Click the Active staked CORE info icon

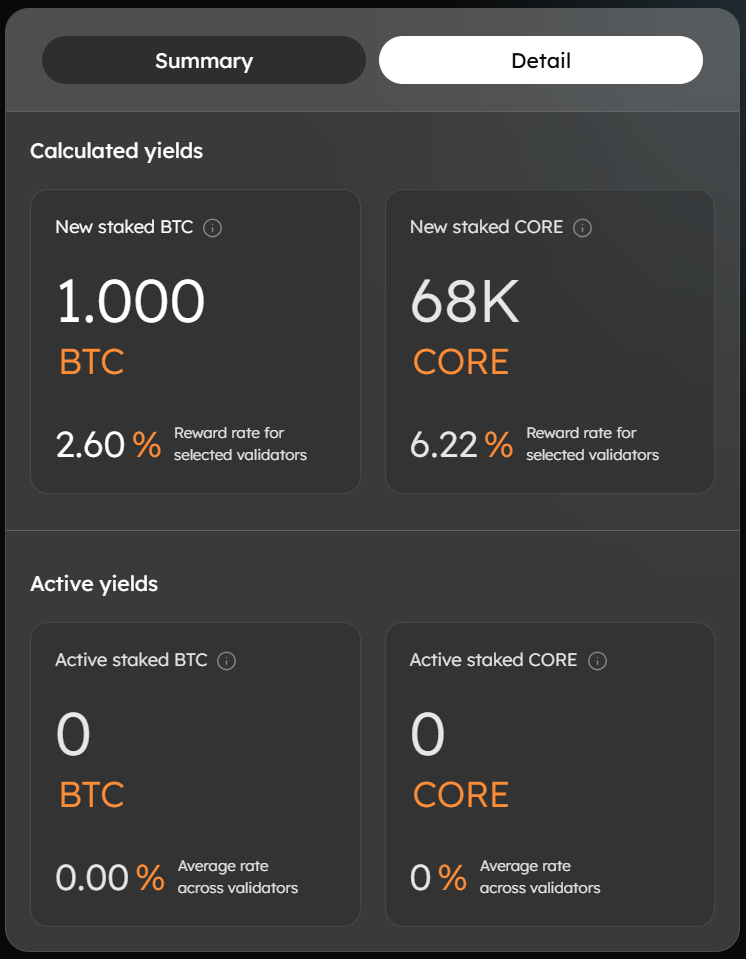point(597,660)
